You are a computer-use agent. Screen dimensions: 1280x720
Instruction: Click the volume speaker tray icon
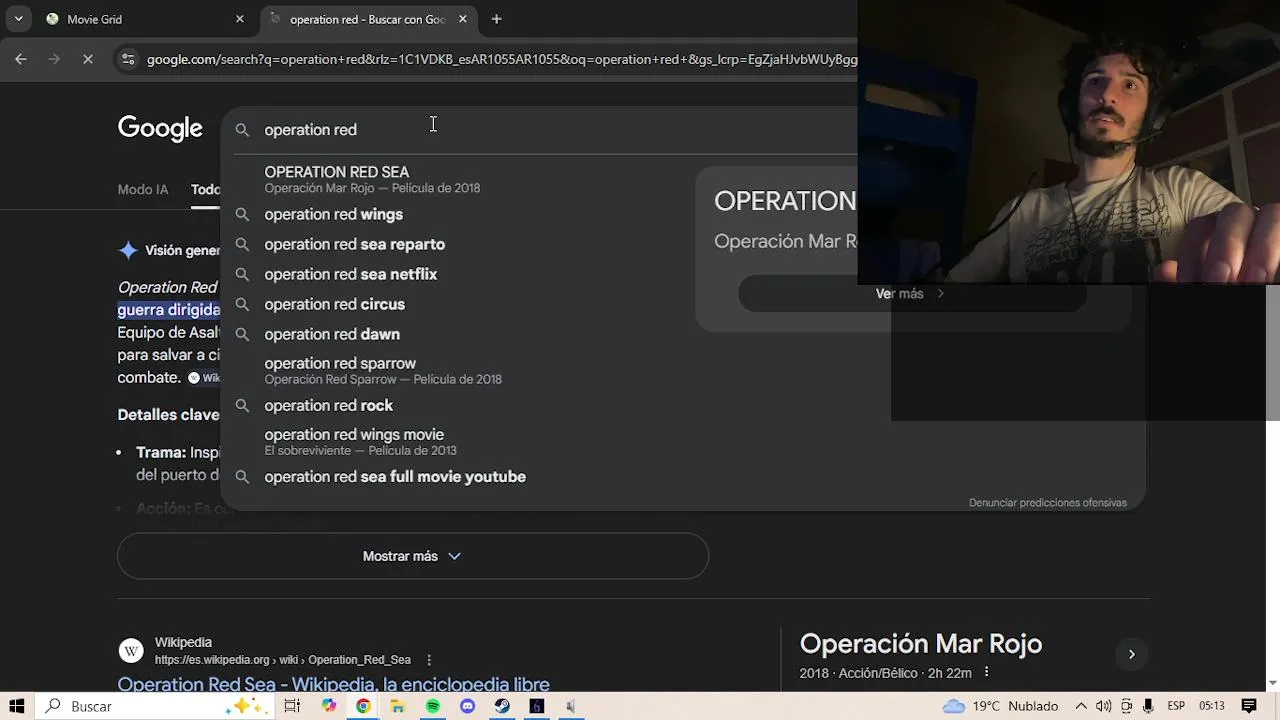pyautogui.click(x=1103, y=706)
